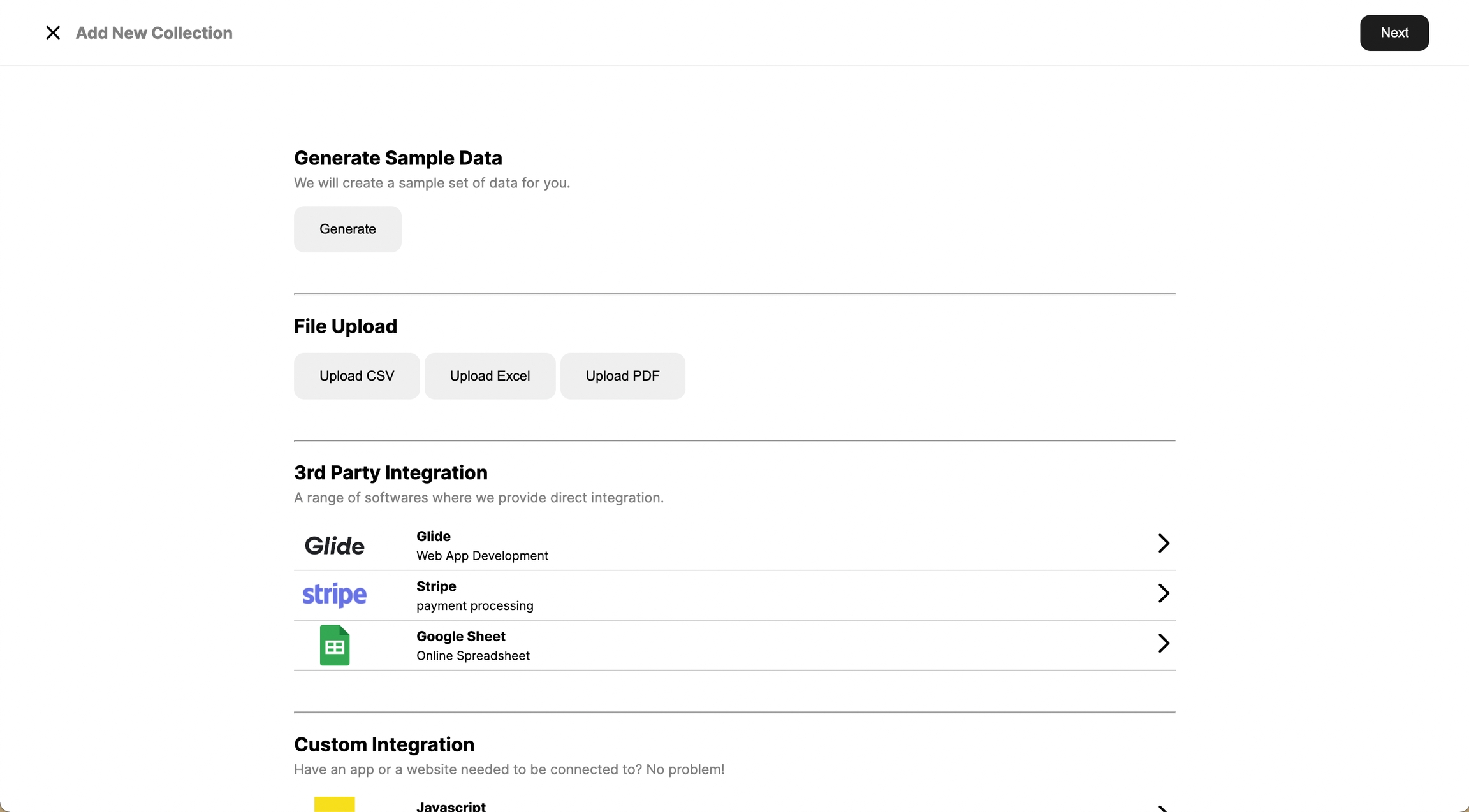Choose Upload PDF

(622, 376)
